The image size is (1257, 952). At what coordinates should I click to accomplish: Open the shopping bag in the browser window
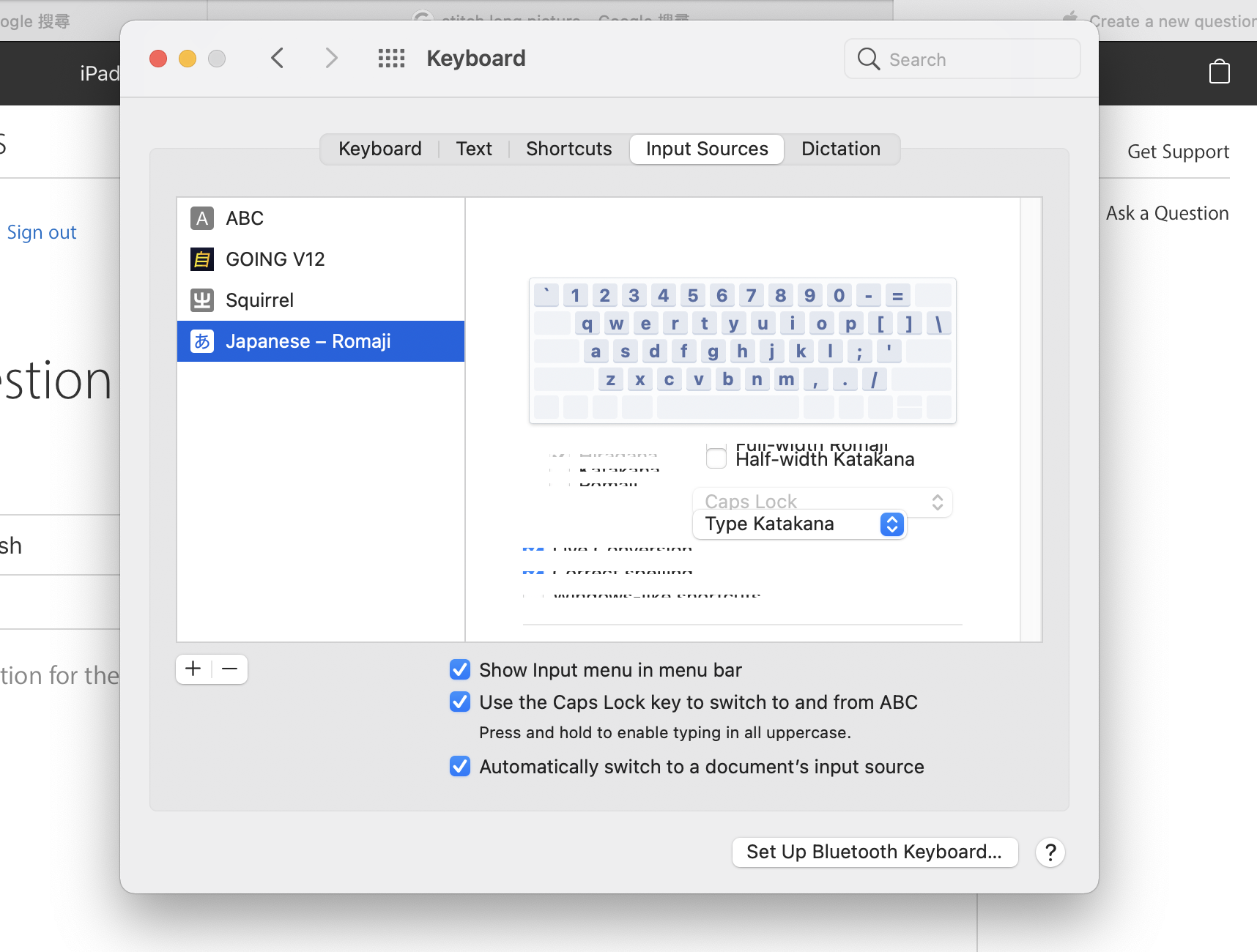pyautogui.click(x=1219, y=72)
